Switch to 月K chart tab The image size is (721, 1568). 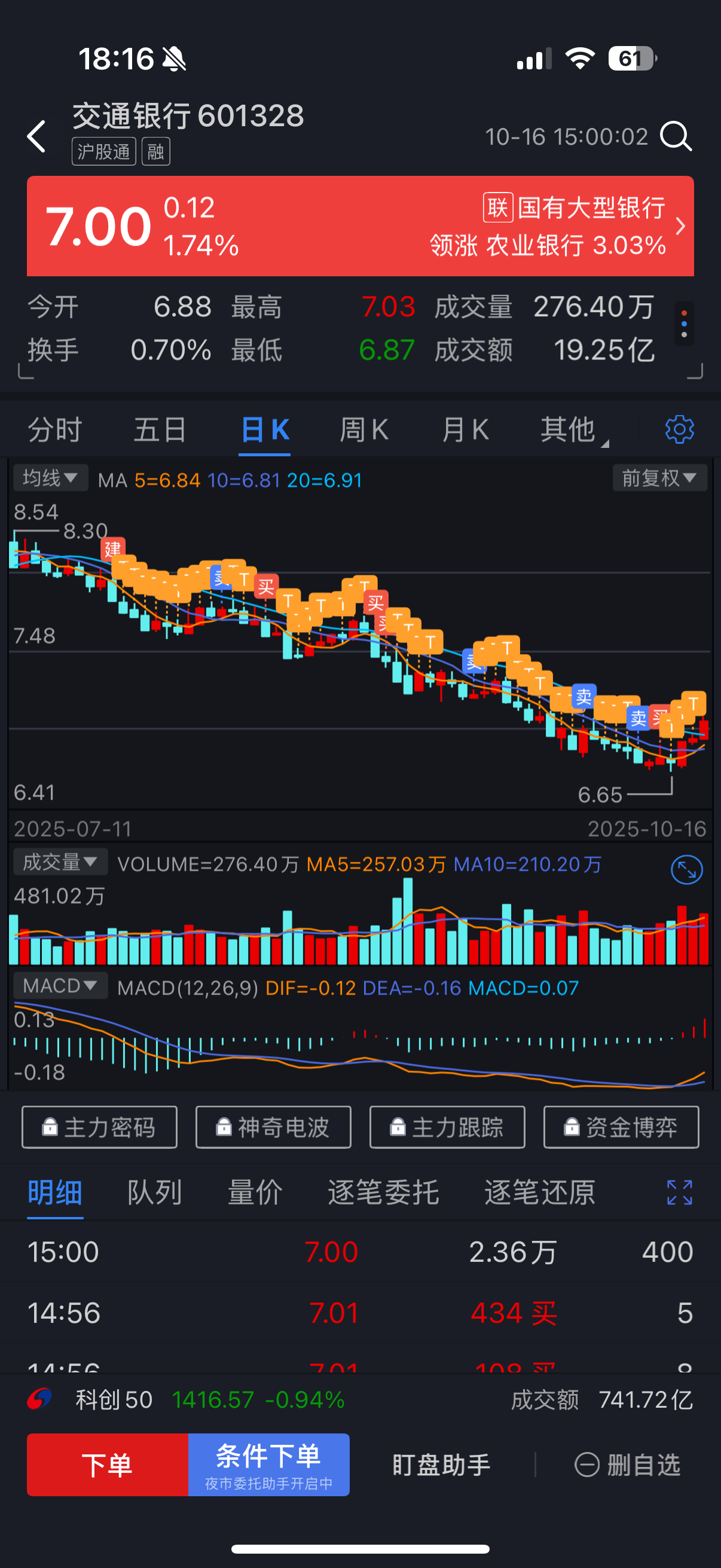[x=466, y=430]
